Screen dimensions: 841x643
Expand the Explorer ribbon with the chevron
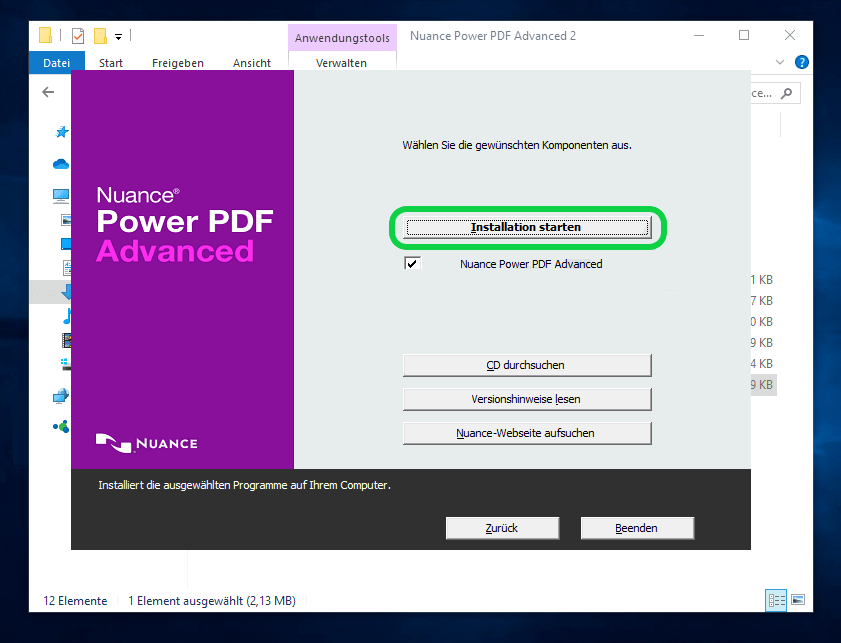(780, 62)
